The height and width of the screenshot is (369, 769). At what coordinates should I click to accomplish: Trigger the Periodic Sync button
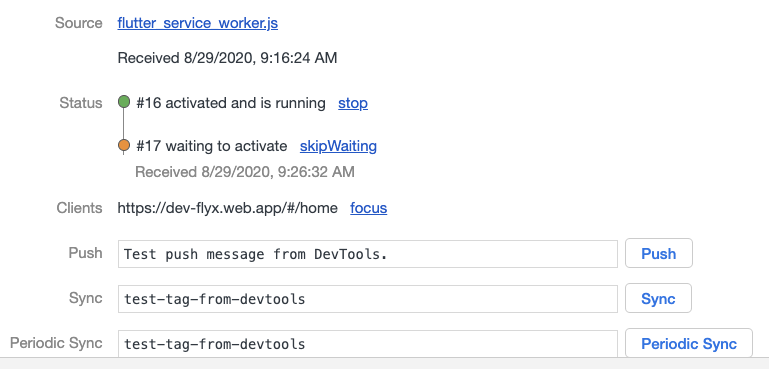(689, 343)
